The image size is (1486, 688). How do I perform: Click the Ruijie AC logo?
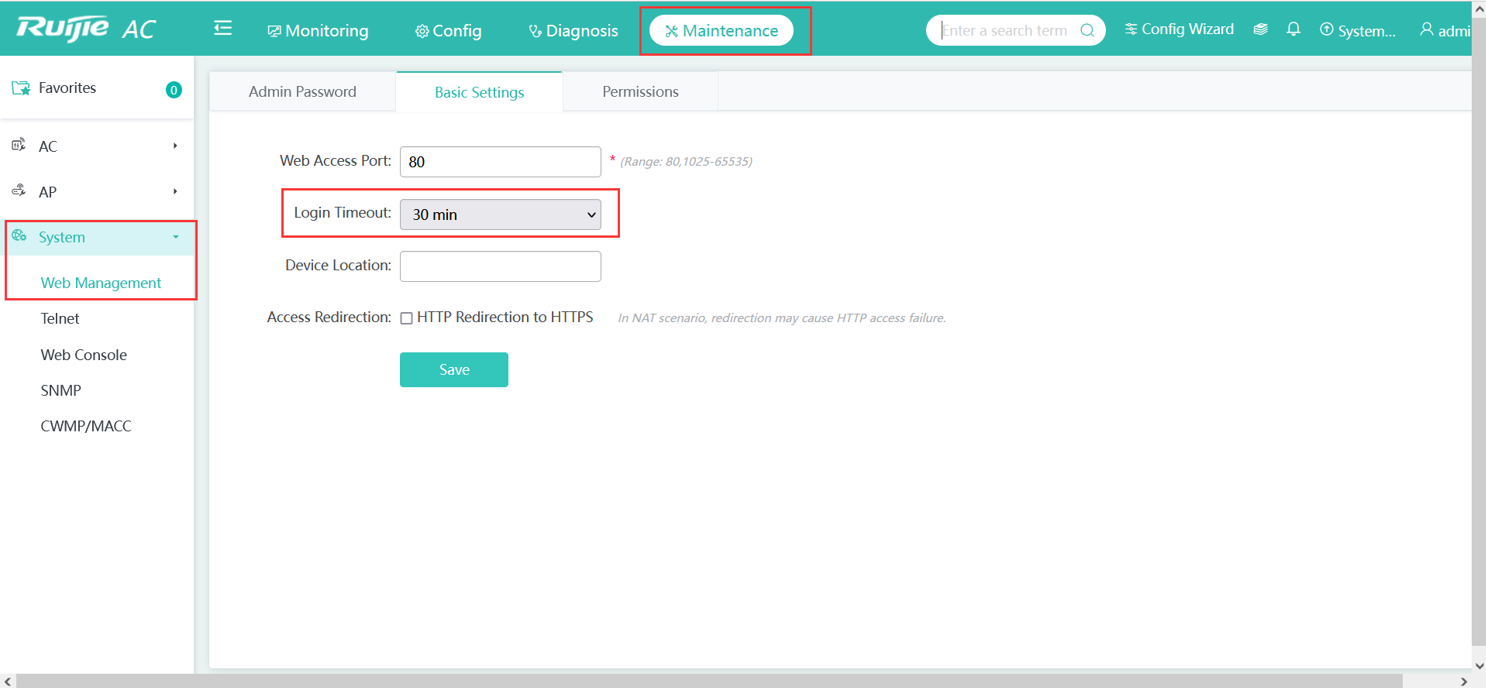click(86, 28)
